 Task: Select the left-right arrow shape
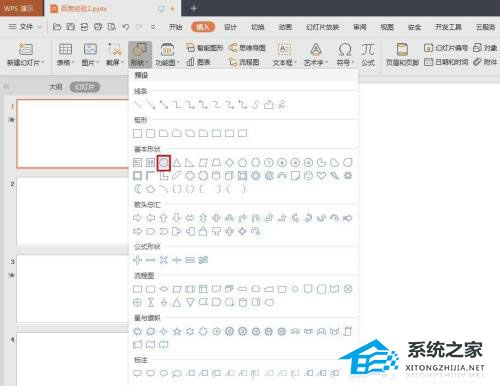190,218
